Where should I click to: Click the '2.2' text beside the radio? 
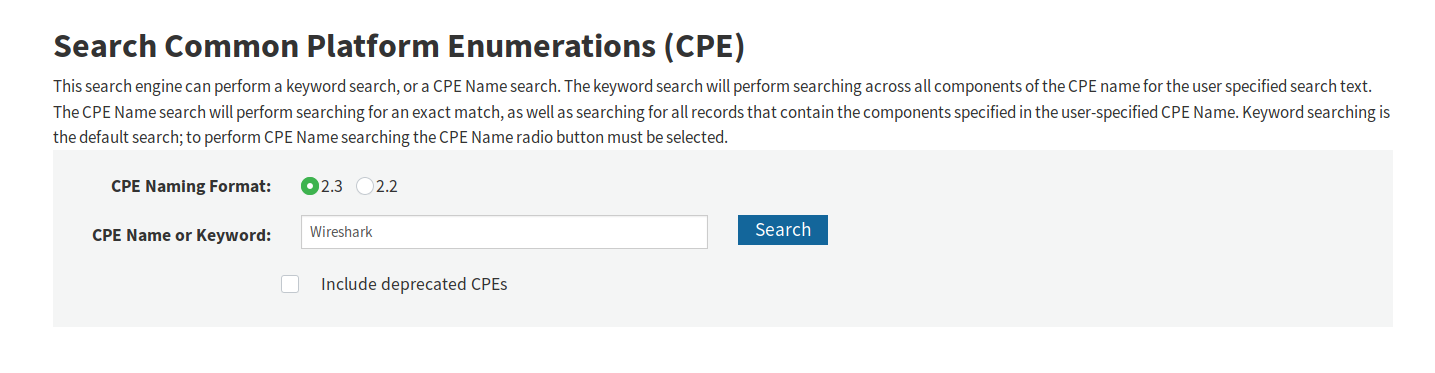pos(387,186)
